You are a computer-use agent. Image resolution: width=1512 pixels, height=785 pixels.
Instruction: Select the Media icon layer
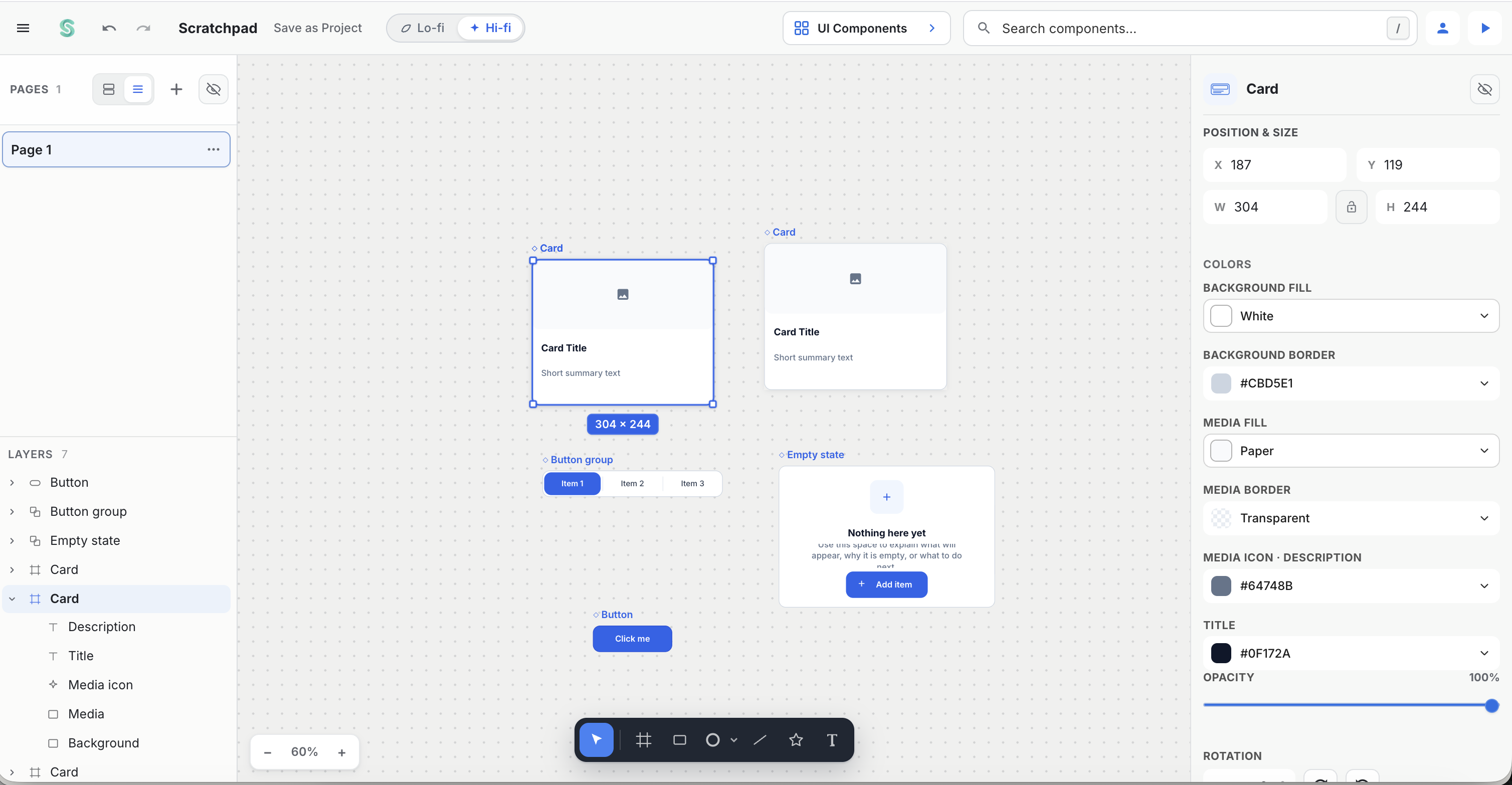coord(116,685)
